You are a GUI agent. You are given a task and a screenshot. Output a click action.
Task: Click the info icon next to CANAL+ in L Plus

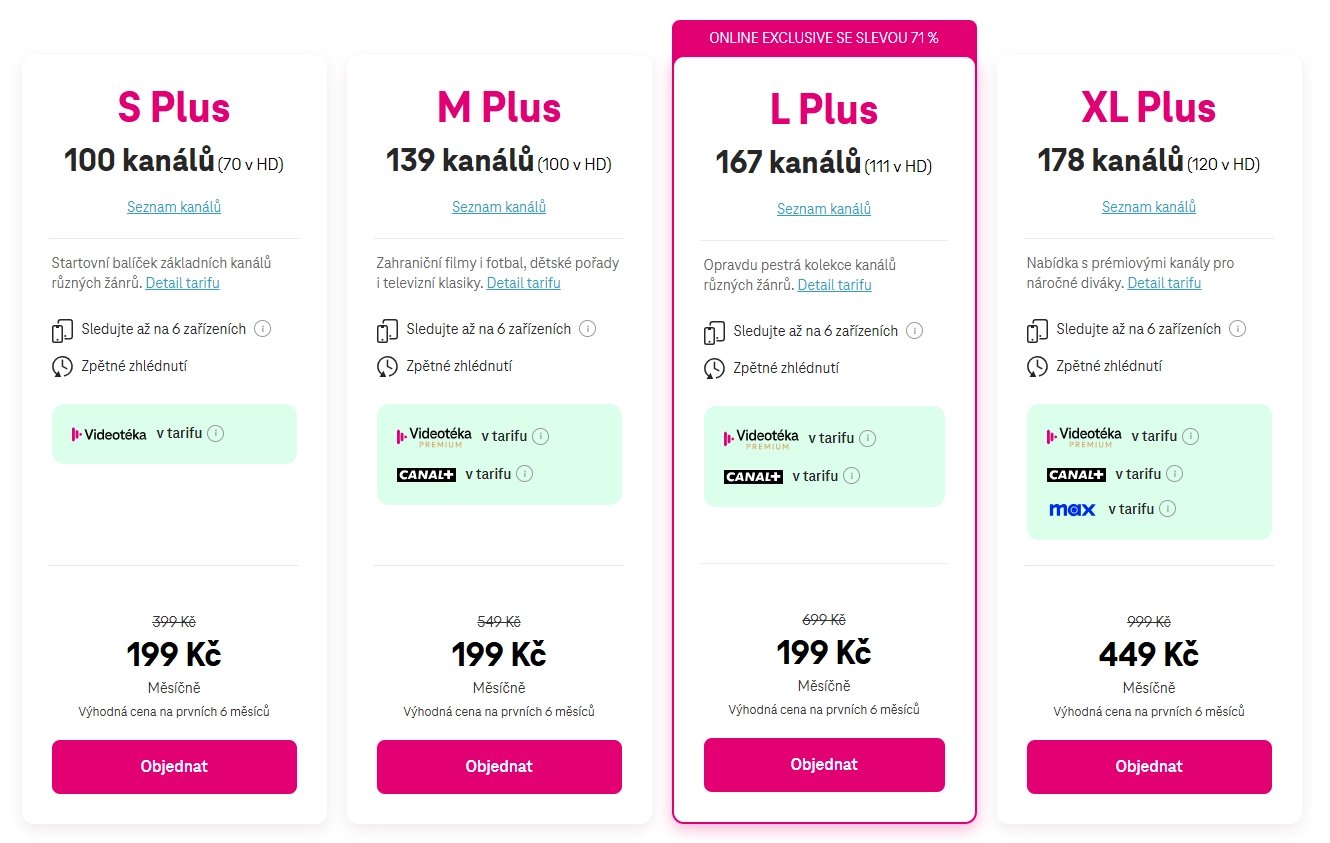pyautogui.click(x=852, y=476)
